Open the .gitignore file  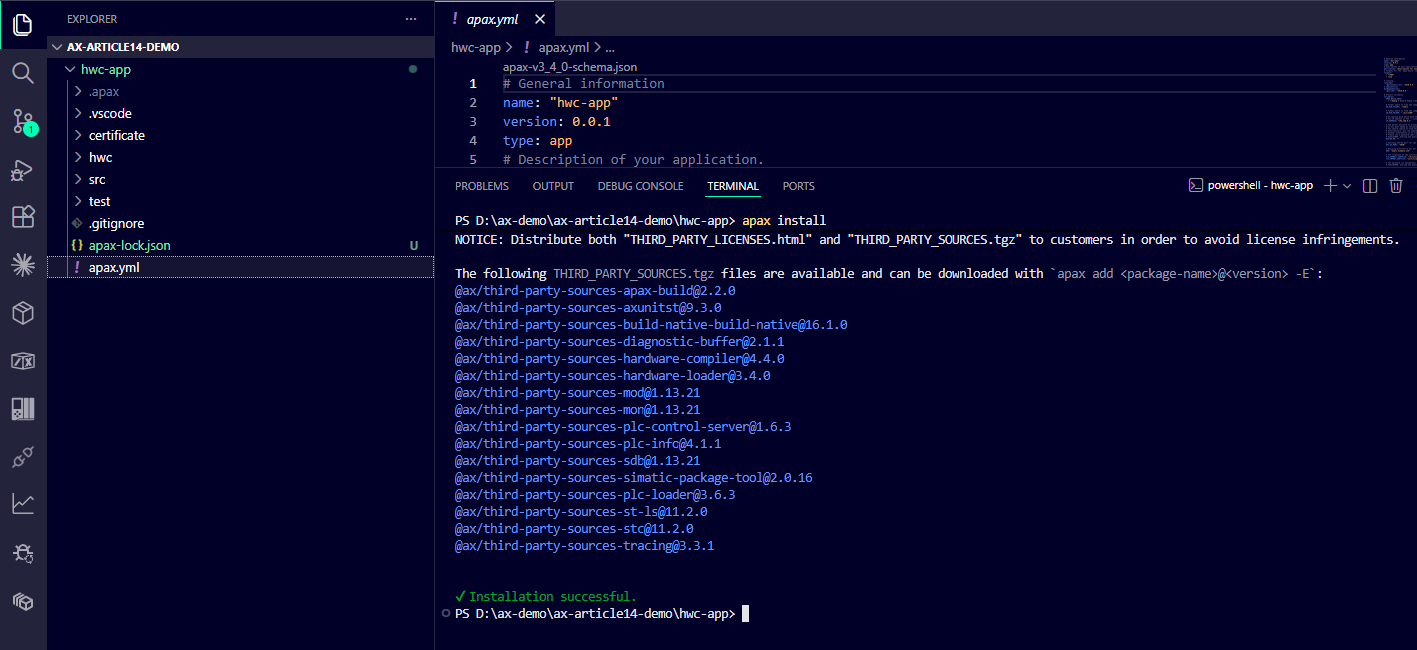point(116,223)
